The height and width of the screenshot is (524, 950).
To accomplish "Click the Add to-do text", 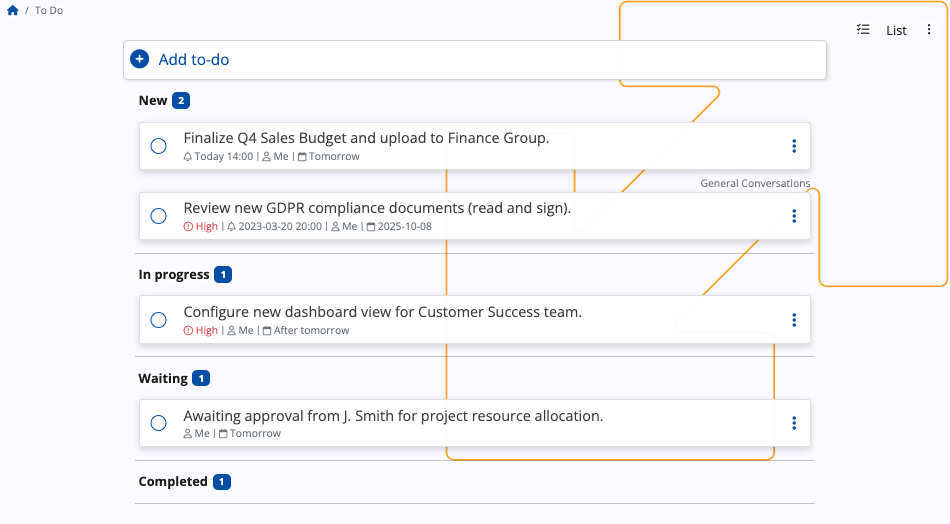I will tap(194, 60).
